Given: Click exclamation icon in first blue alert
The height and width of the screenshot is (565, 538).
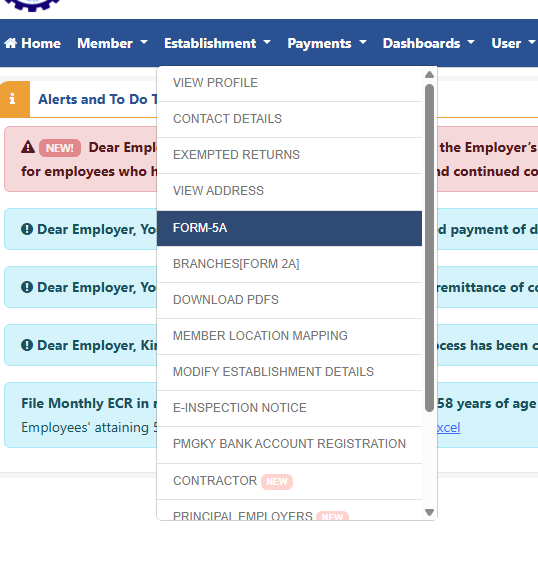Looking at the screenshot, I should click(x=27, y=229).
